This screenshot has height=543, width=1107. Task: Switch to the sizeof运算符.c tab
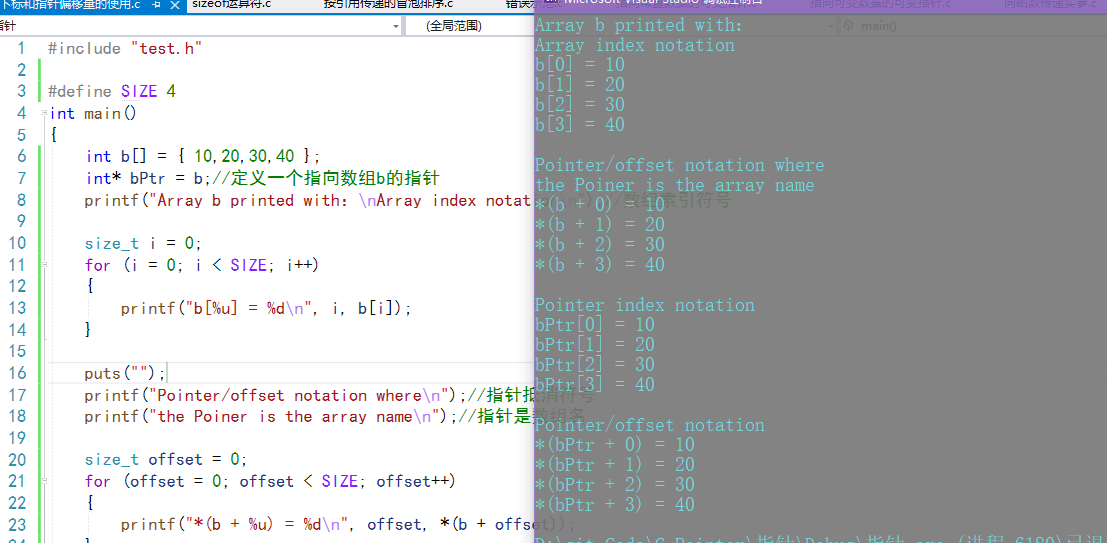pos(231,5)
